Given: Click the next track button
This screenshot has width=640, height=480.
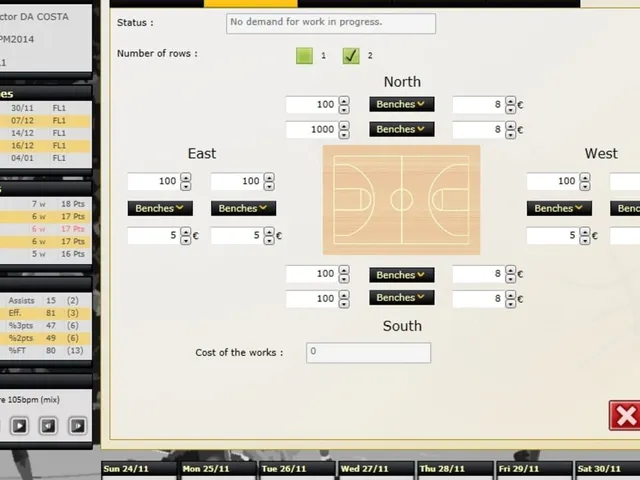Looking at the screenshot, I should (x=77, y=426).
